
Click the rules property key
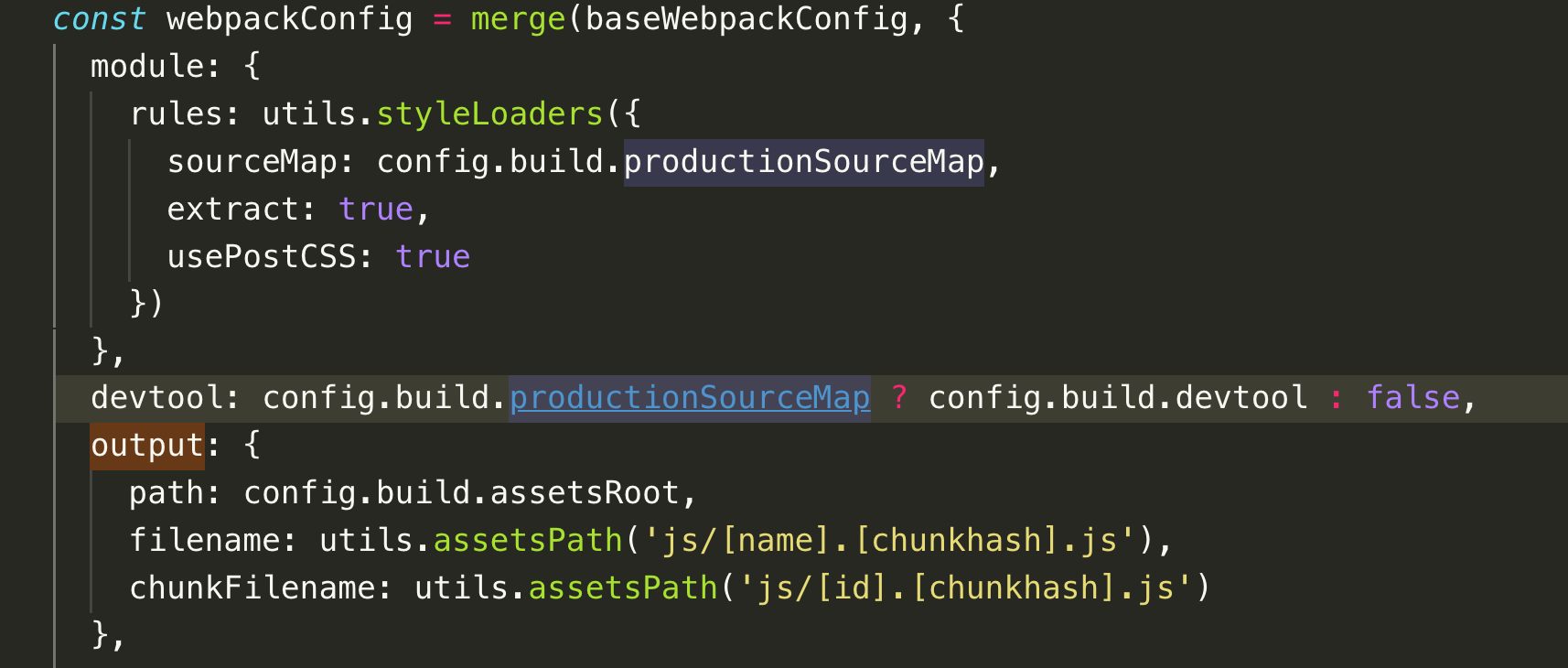[x=176, y=114]
